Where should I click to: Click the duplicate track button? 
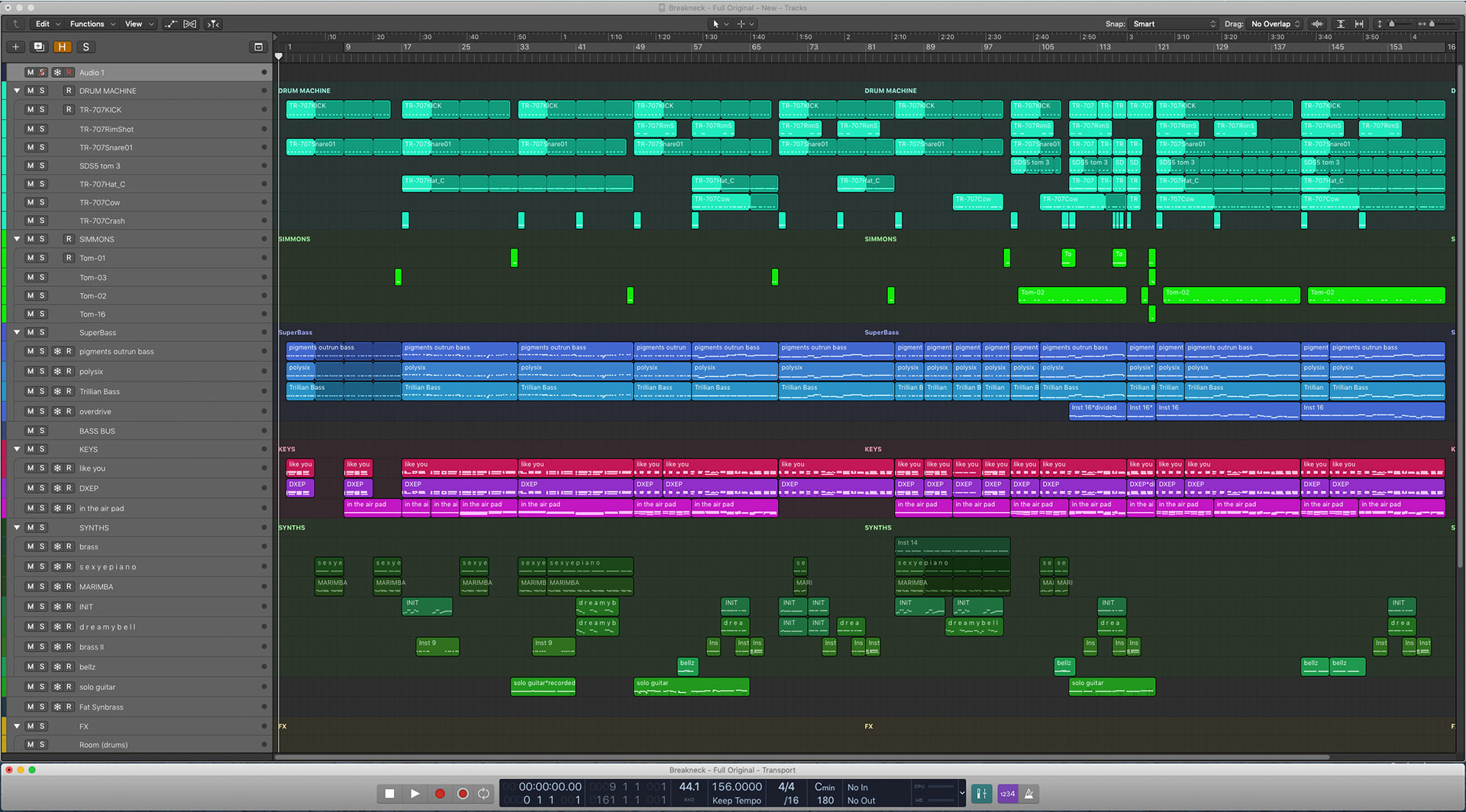[39, 47]
